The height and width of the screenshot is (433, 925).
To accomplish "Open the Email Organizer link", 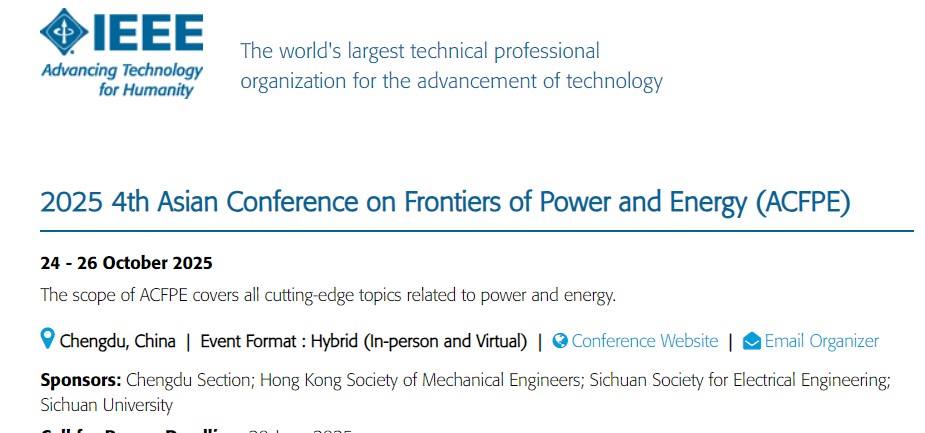I will click(x=821, y=341).
